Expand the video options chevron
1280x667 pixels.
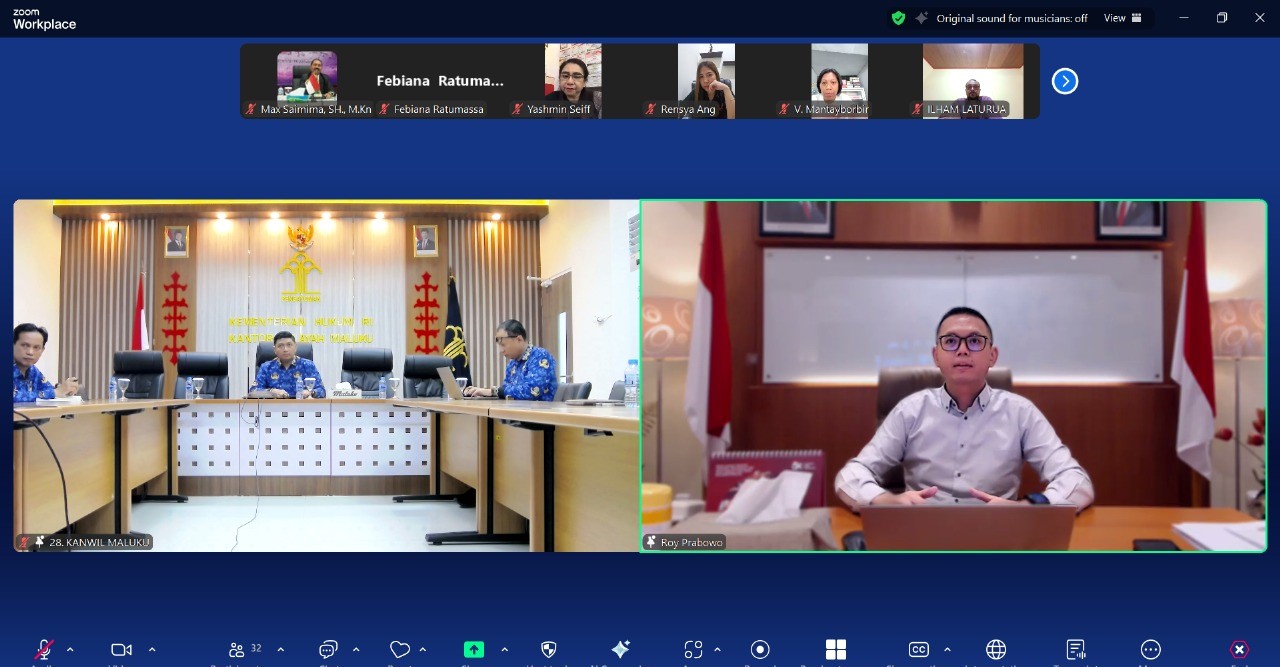[x=152, y=650]
